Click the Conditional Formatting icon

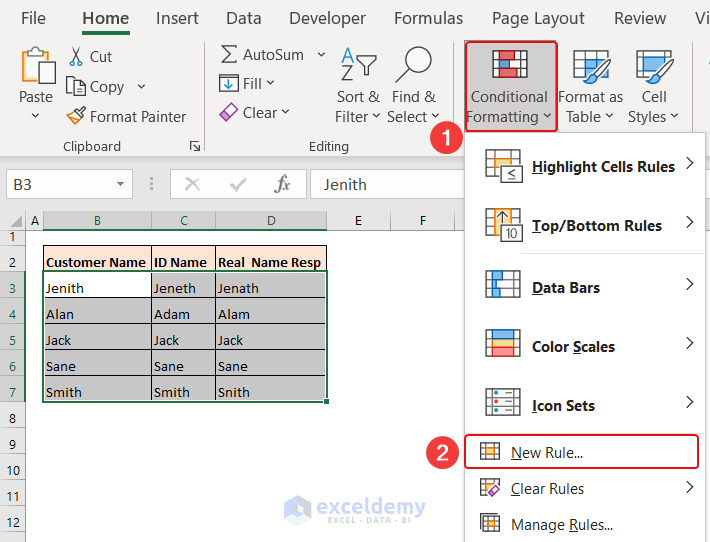(x=510, y=64)
